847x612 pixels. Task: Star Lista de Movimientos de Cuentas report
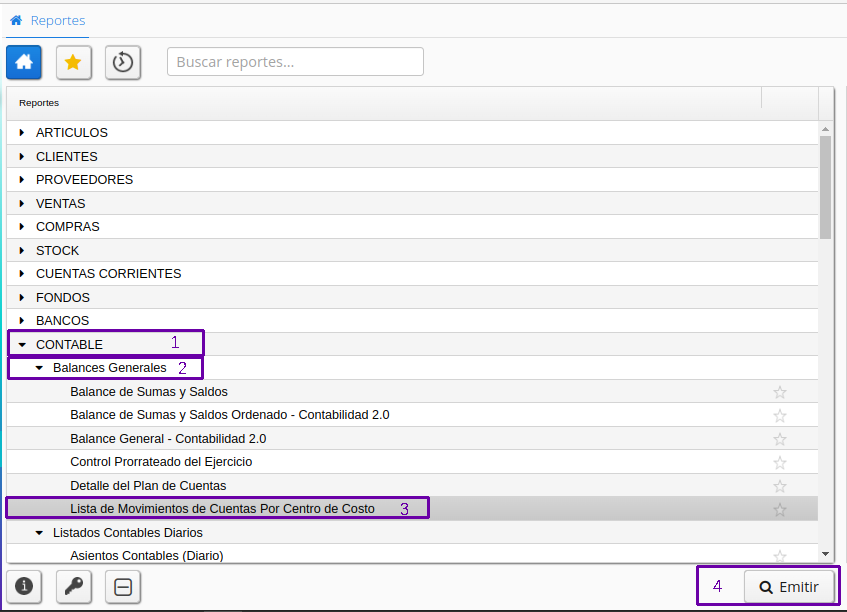(779, 509)
